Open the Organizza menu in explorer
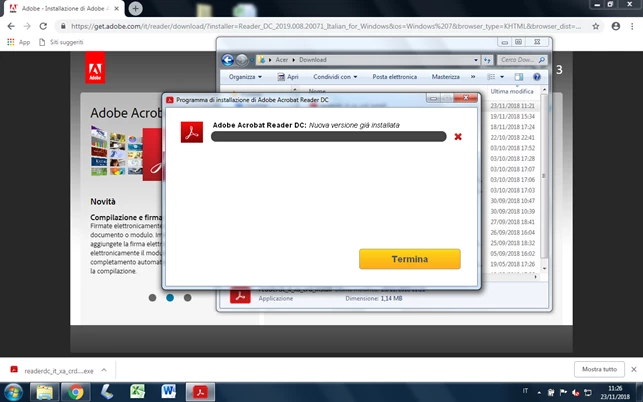The image size is (643, 402). (245, 77)
